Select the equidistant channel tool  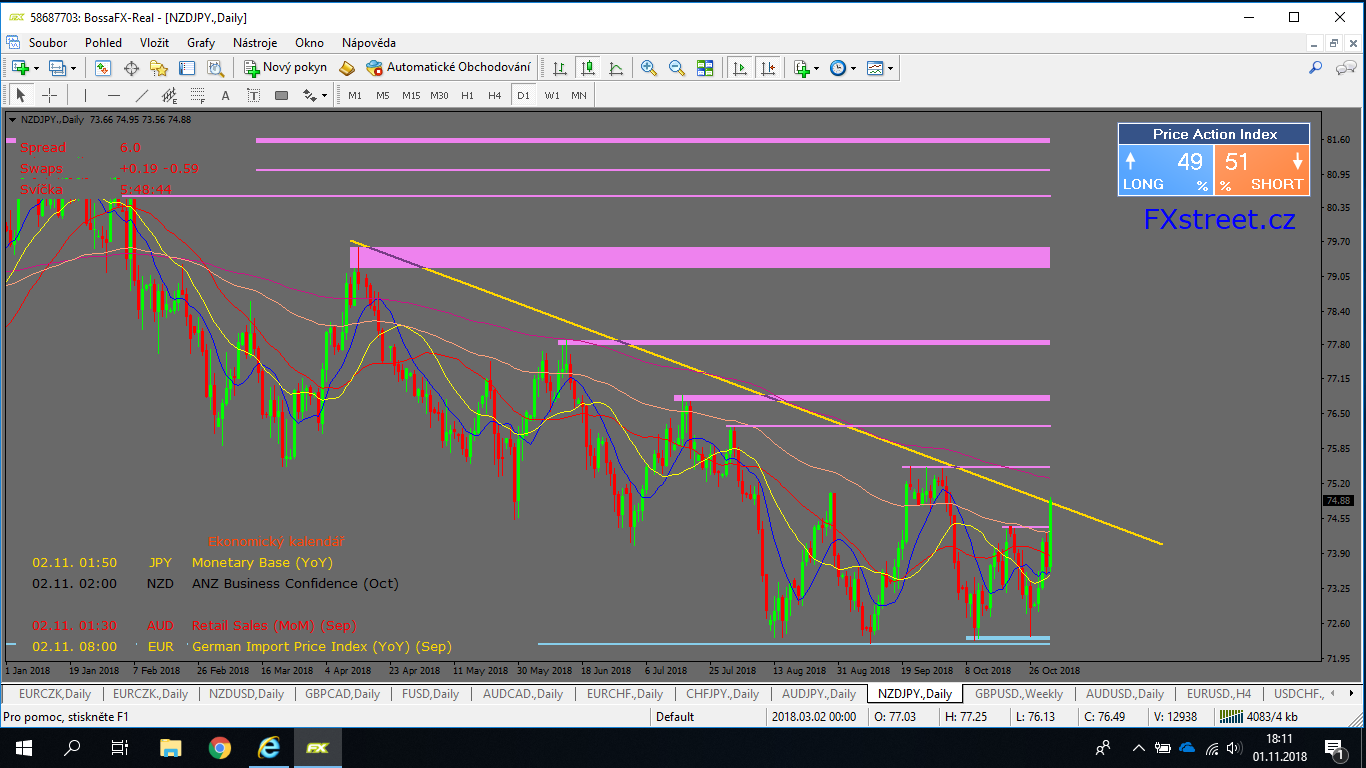tap(170, 95)
